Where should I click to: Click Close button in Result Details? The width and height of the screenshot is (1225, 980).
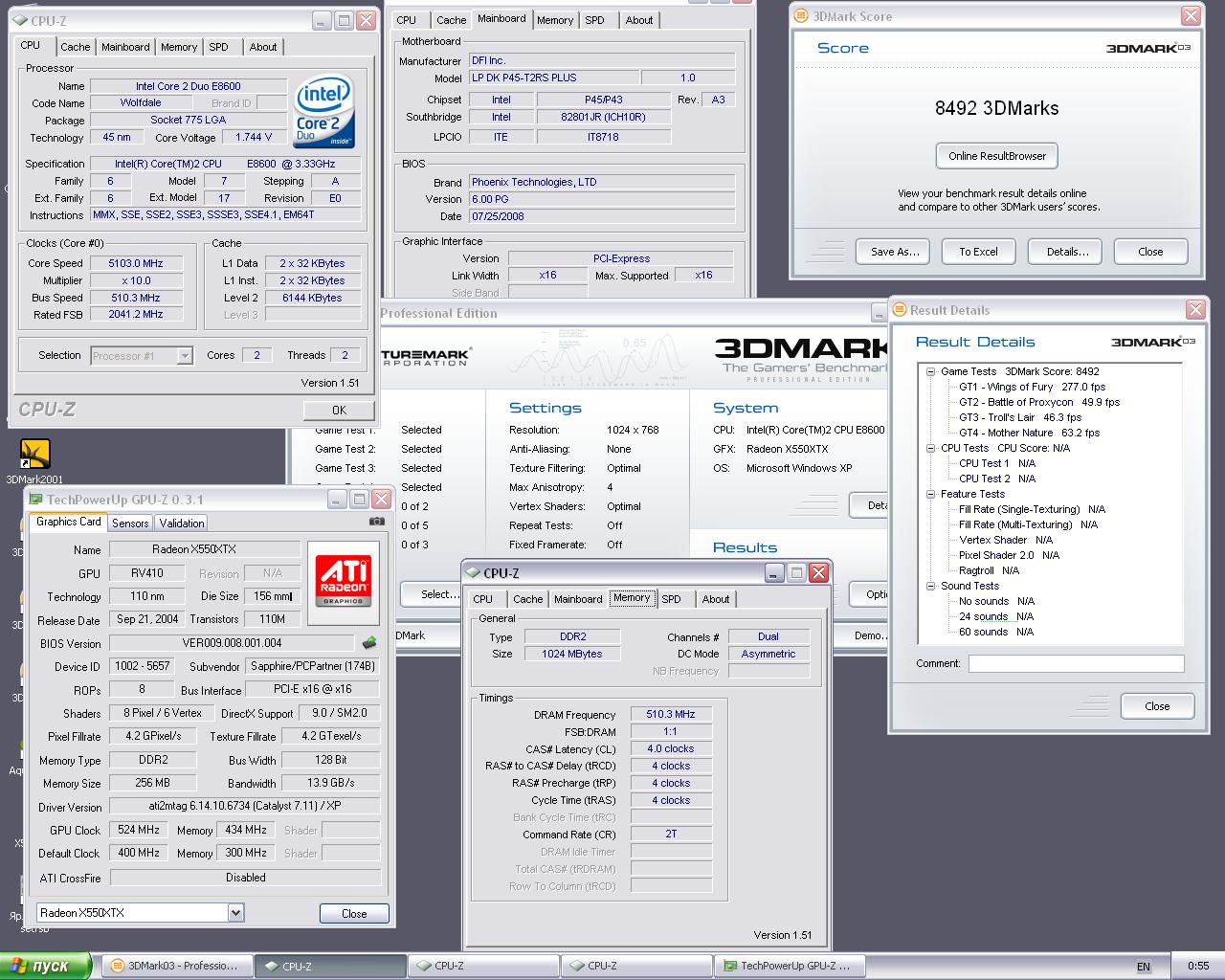[x=1157, y=706]
